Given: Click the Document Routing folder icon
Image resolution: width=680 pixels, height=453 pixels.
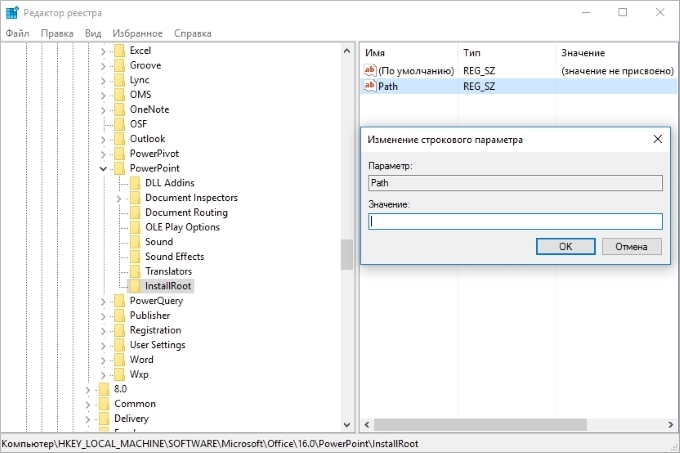Looking at the screenshot, I should (135, 212).
